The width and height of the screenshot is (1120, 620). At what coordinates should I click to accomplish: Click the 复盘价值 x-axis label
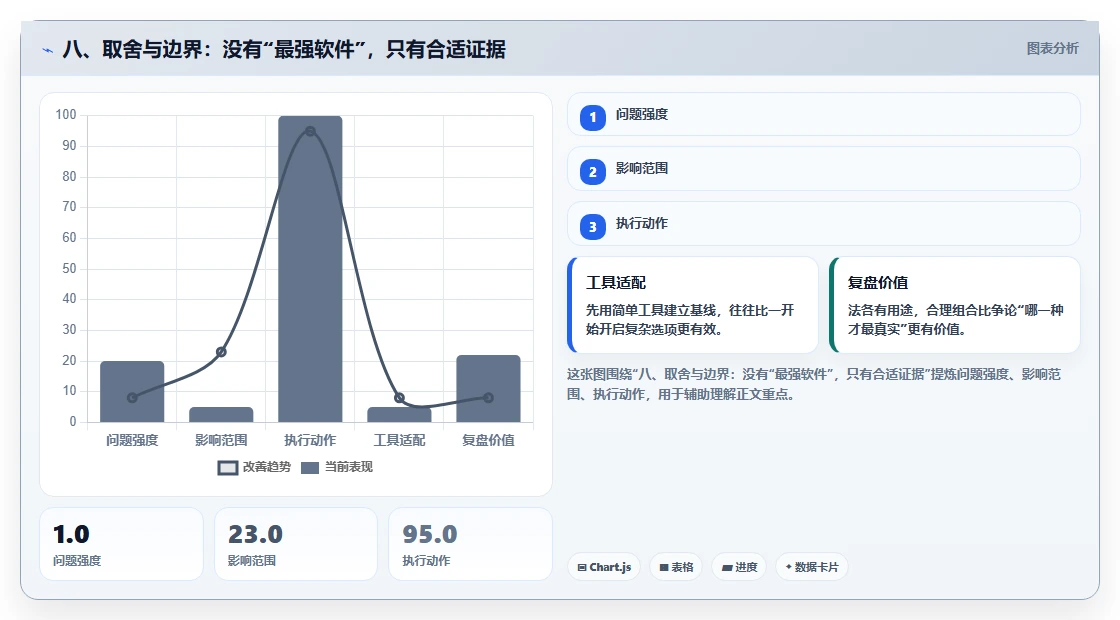pos(489,441)
